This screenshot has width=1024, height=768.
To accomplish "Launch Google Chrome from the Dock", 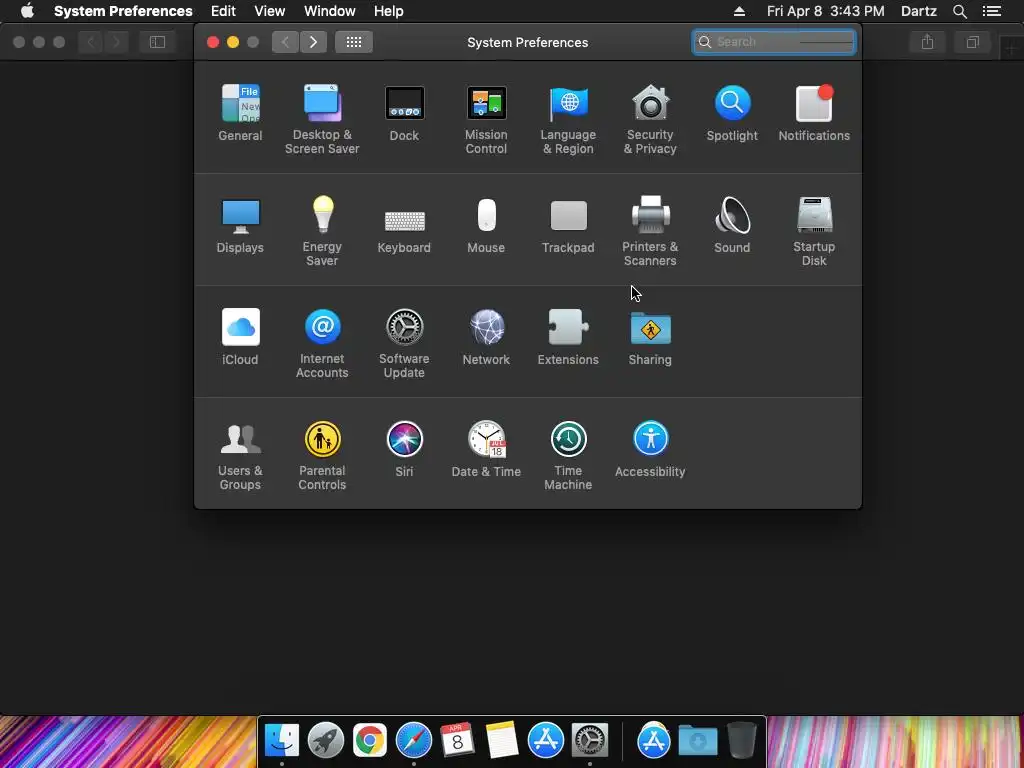I will (370, 740).
